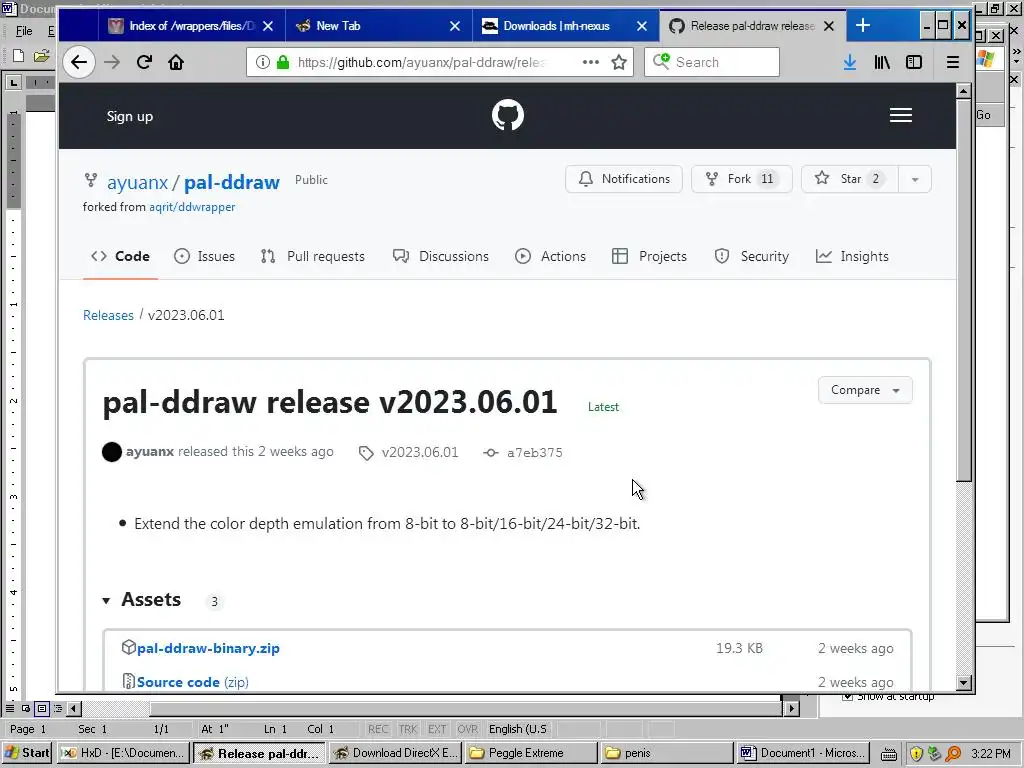1024x768 pixels.
Task: Open site information icon in address bar
Action: point(263,62)
